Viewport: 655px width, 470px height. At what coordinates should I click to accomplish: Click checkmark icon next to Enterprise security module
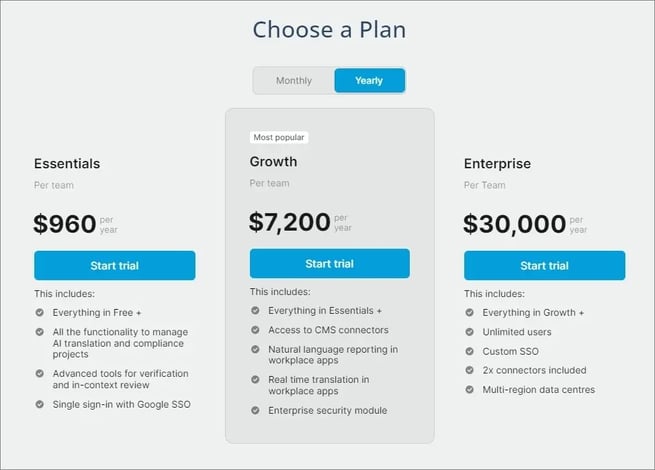[x=255, y=410]
